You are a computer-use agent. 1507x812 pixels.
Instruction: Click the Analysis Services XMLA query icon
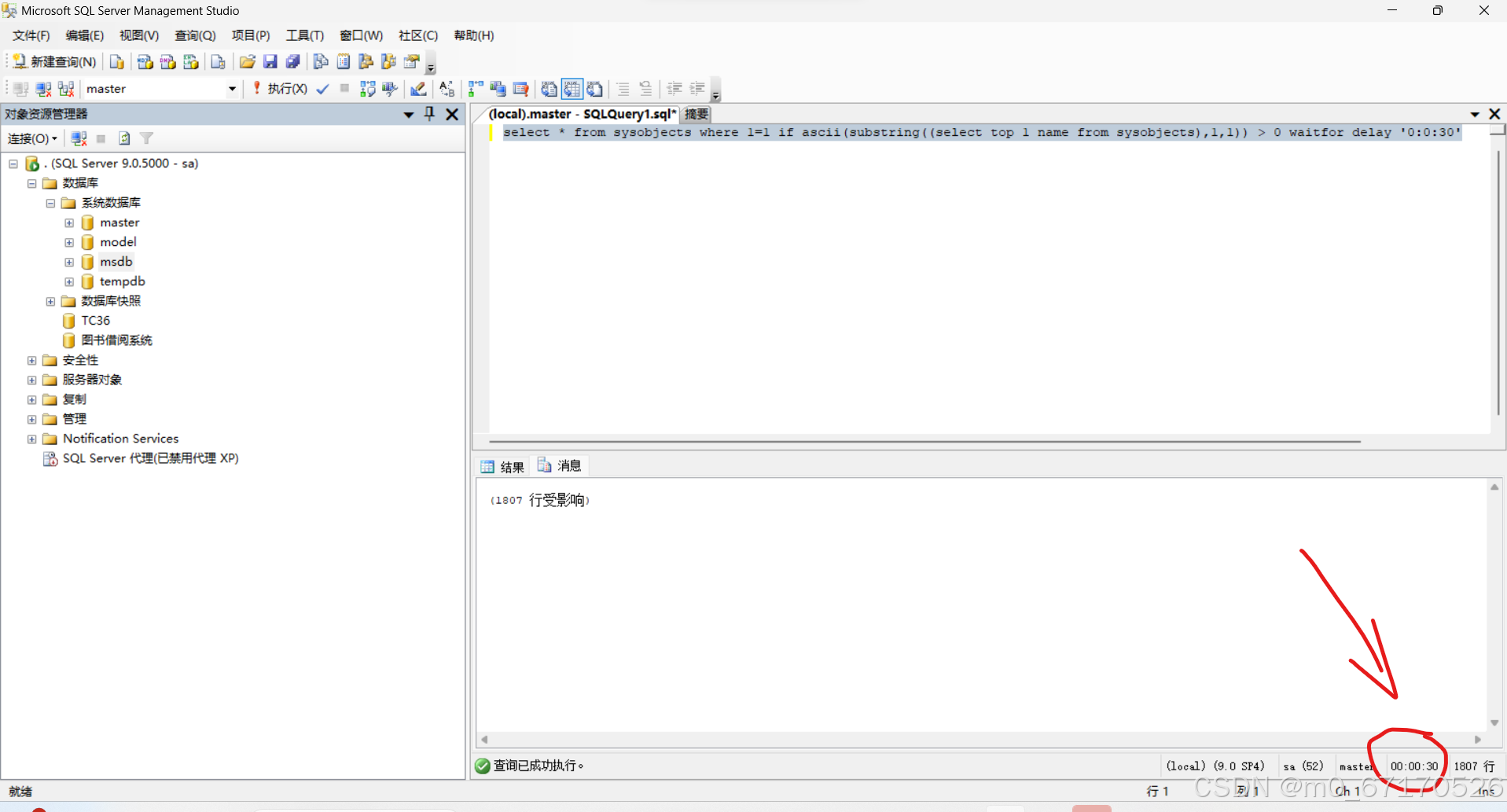coord(191,61)
